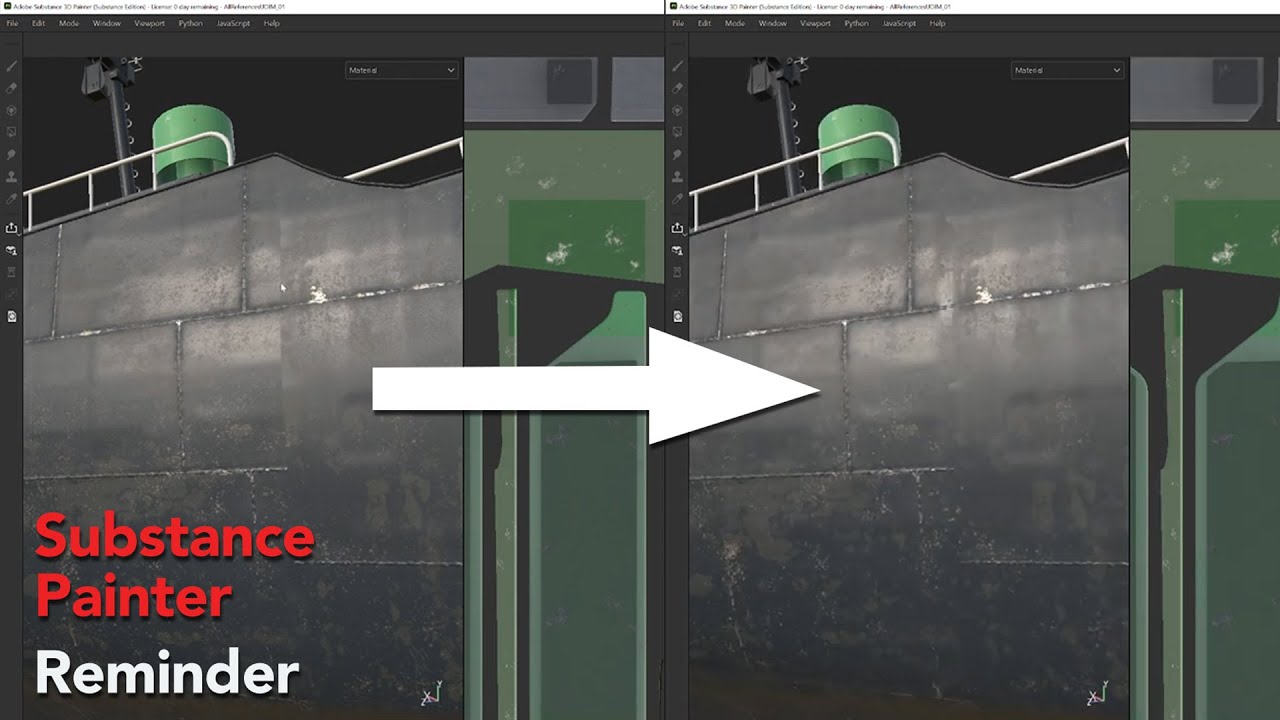This screenshot has width=1280, height=720.
Task: Open the Python menu in left window
Action: point(190,23)
